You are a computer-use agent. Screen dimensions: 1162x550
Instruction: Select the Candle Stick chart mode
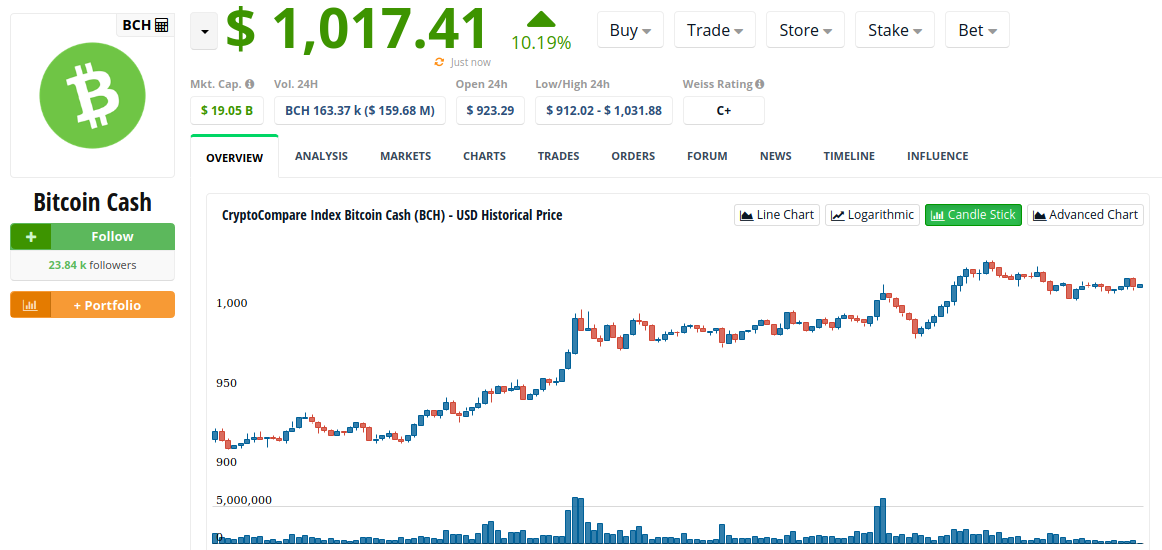tap(973, 215)
